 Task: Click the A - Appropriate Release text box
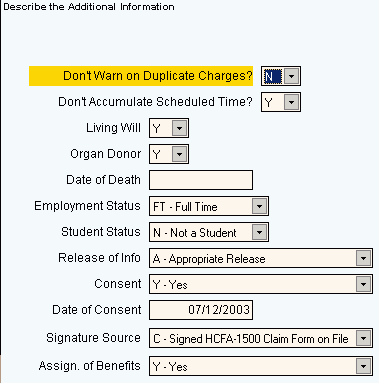click(x=253, y=258)
